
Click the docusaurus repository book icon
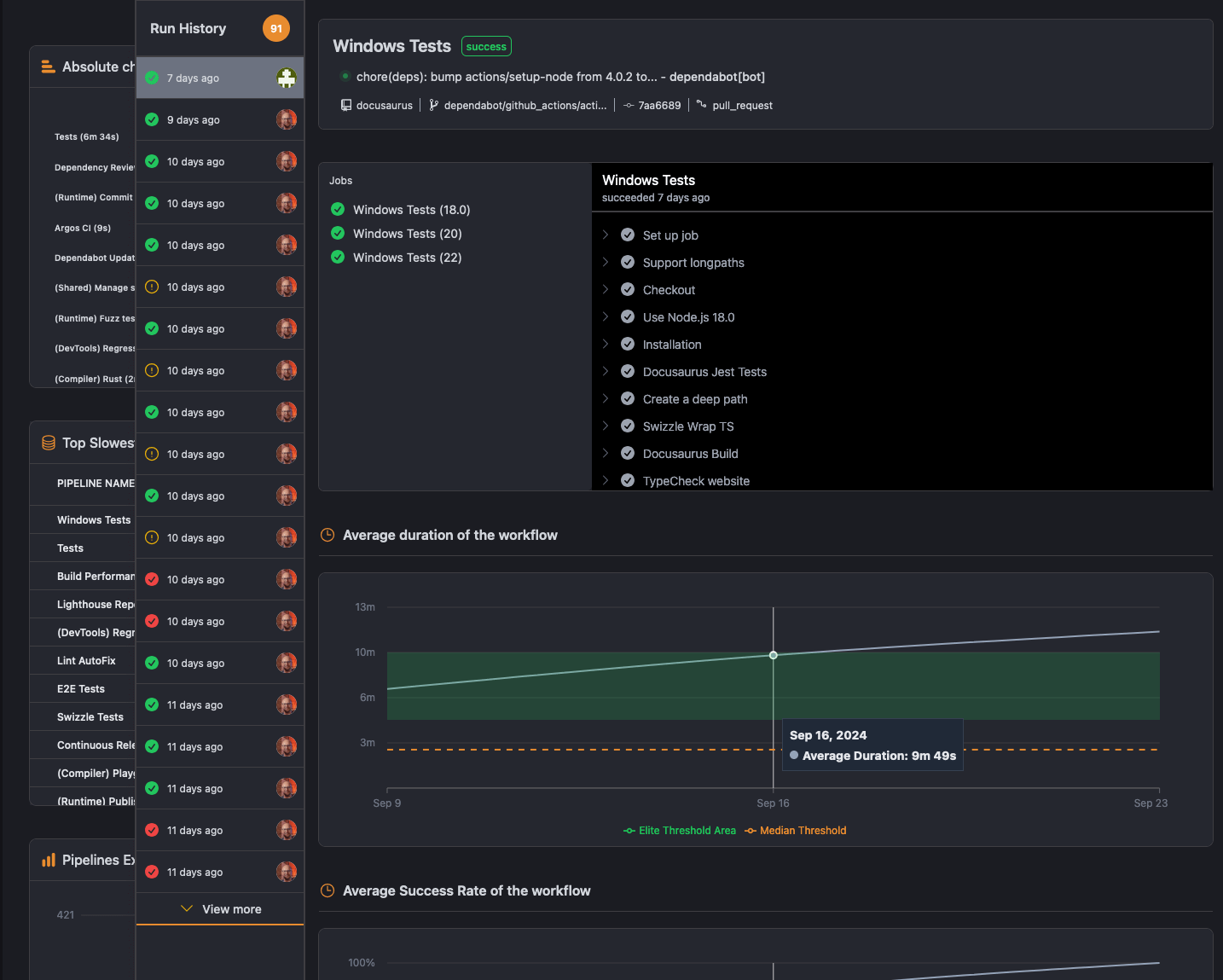tap(345, 104)
